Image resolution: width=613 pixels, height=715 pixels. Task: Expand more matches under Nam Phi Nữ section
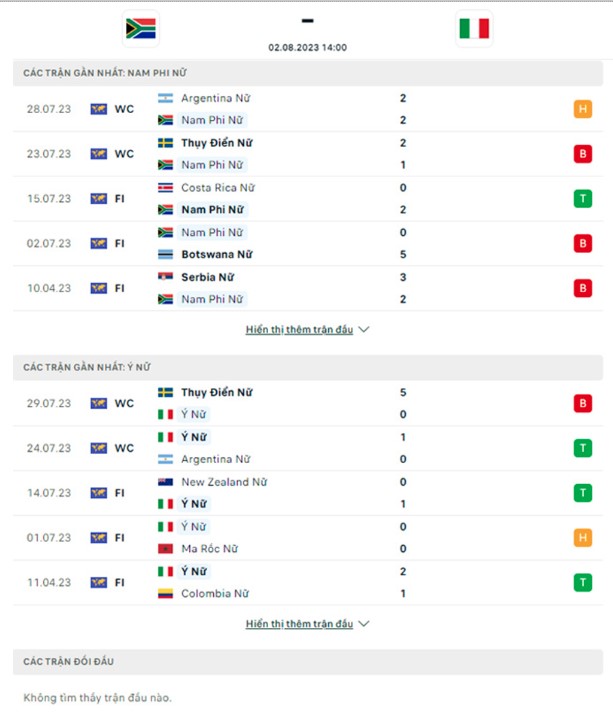tap(307, 330)
